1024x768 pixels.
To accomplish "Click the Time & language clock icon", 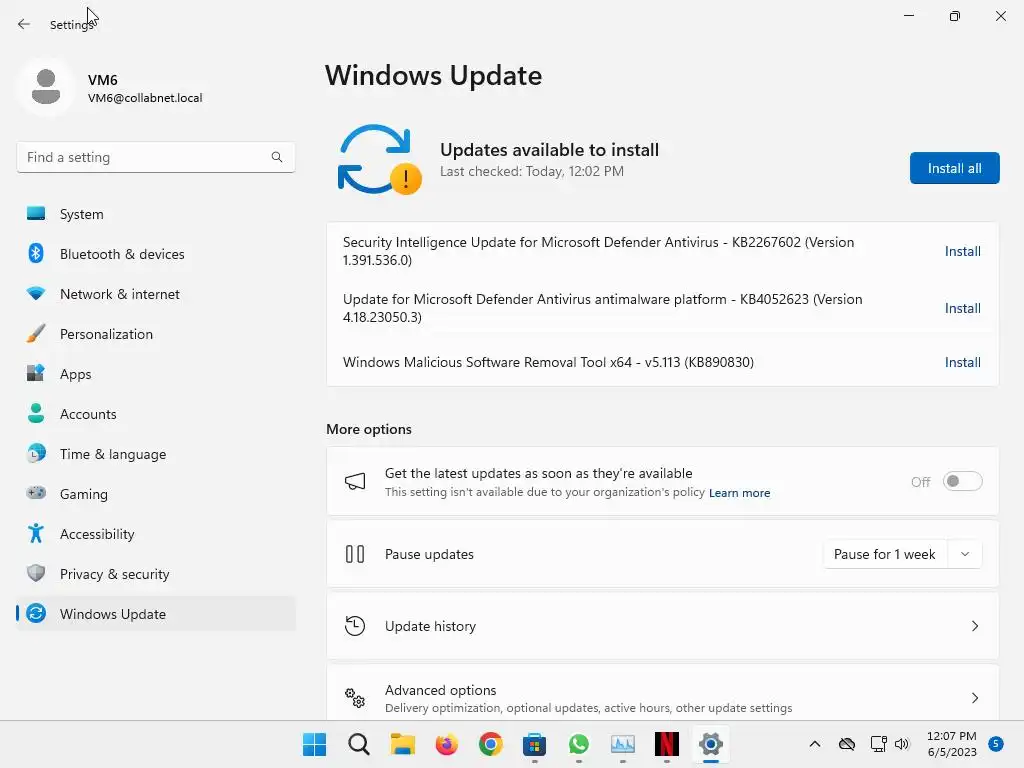I will tap(36, 454).
